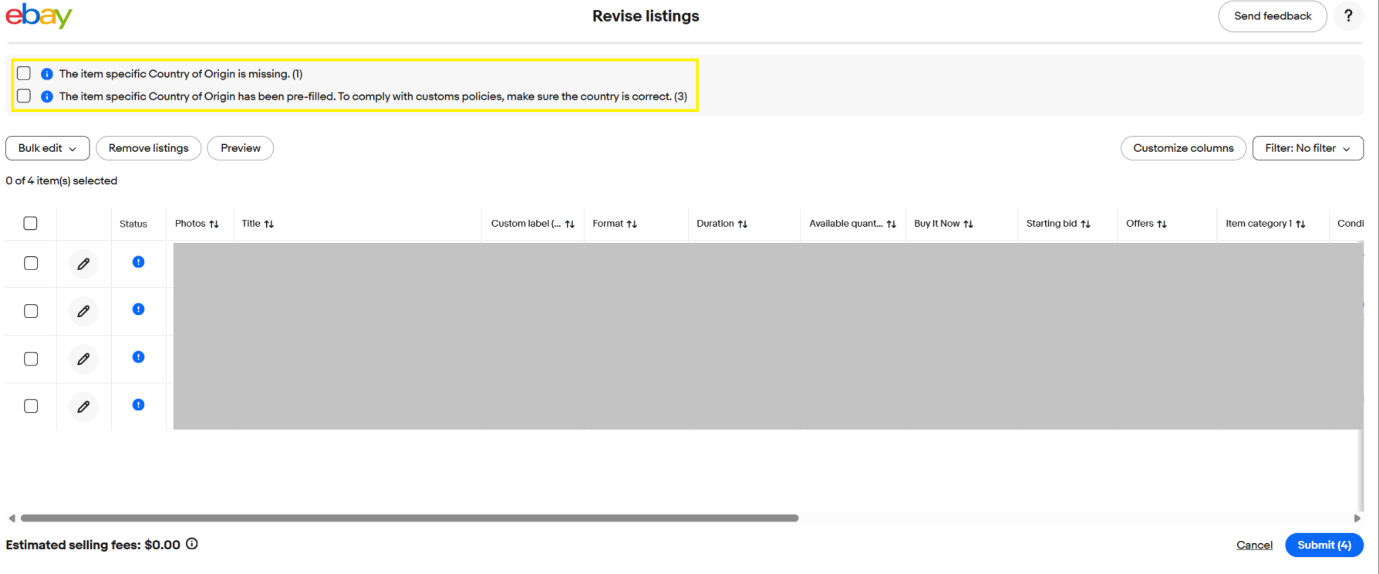Screen dimensions: 1379x574
Task: Toggle the select-all checkbox in table header
Action: [x=30, y=223]
